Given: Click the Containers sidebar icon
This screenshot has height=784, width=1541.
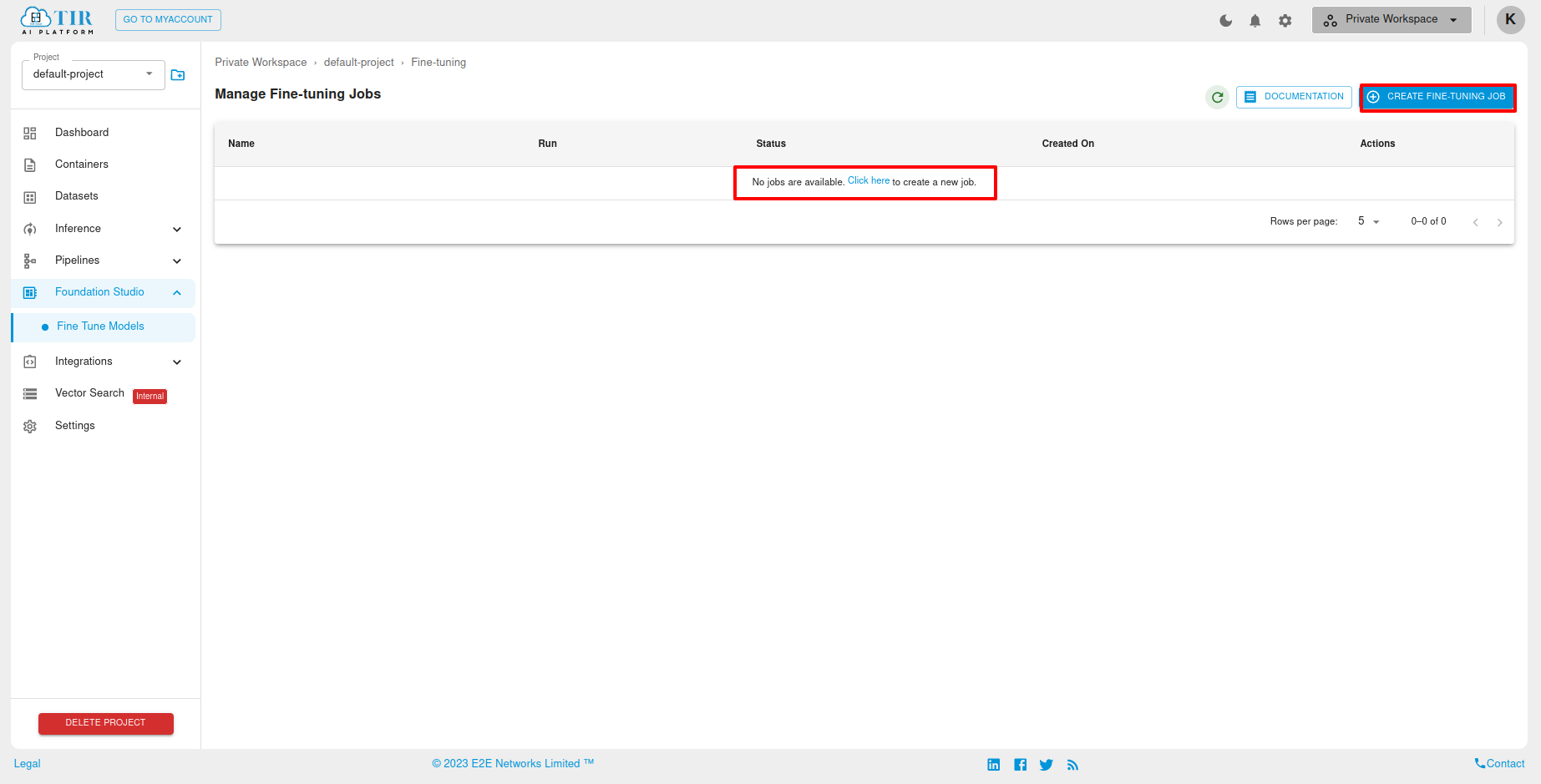Looking at the screenshot, I should [x=30, y=165].
